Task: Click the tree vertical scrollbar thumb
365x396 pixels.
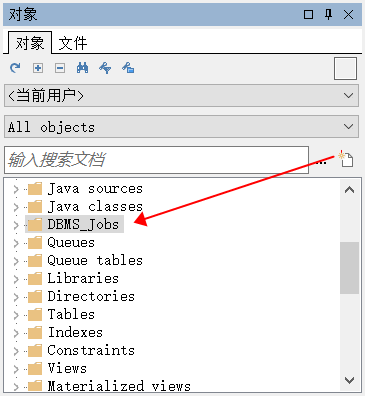Action: tap(349, 268)
